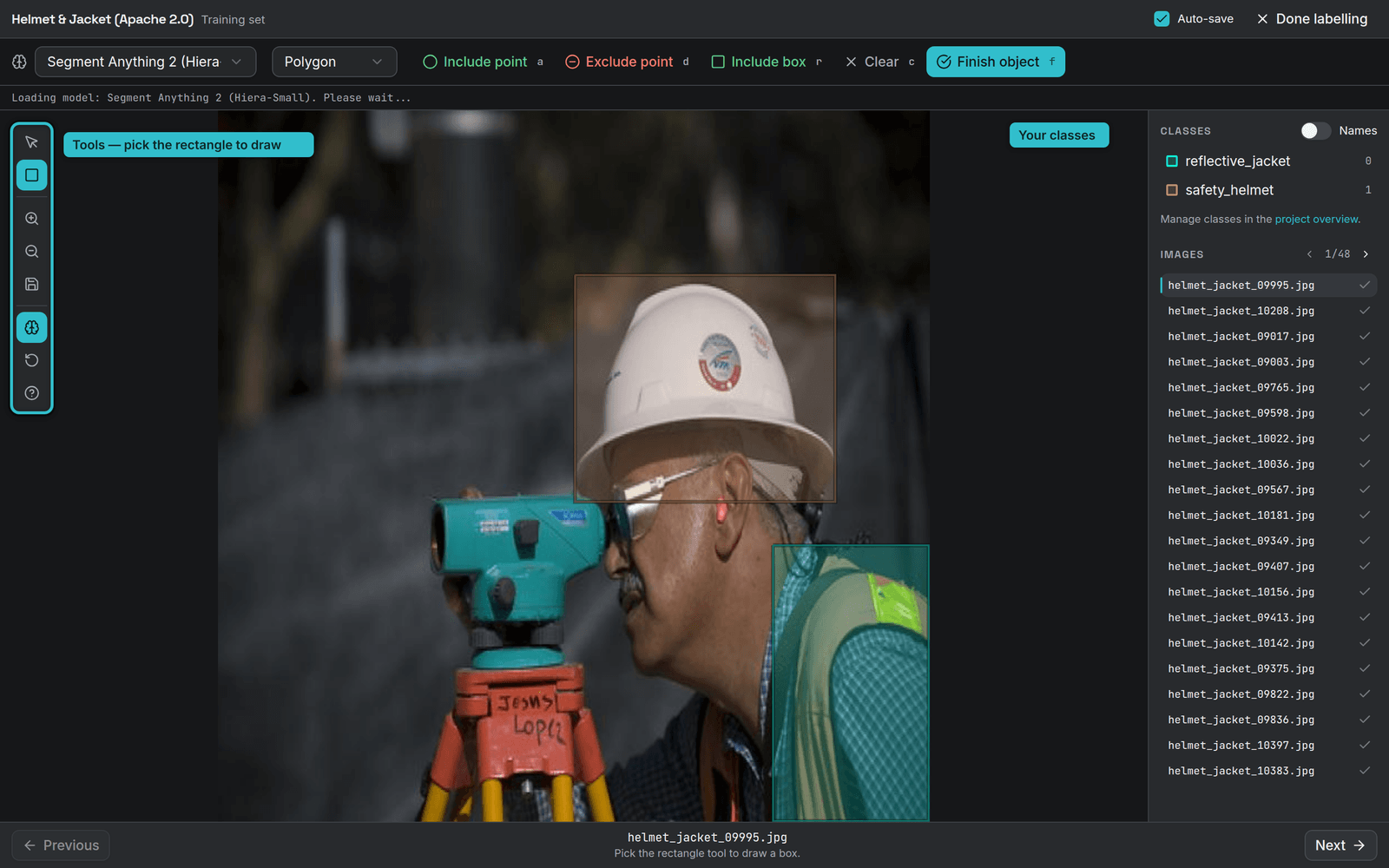
Task: Open the project overview link
Action: (1316, 220)
